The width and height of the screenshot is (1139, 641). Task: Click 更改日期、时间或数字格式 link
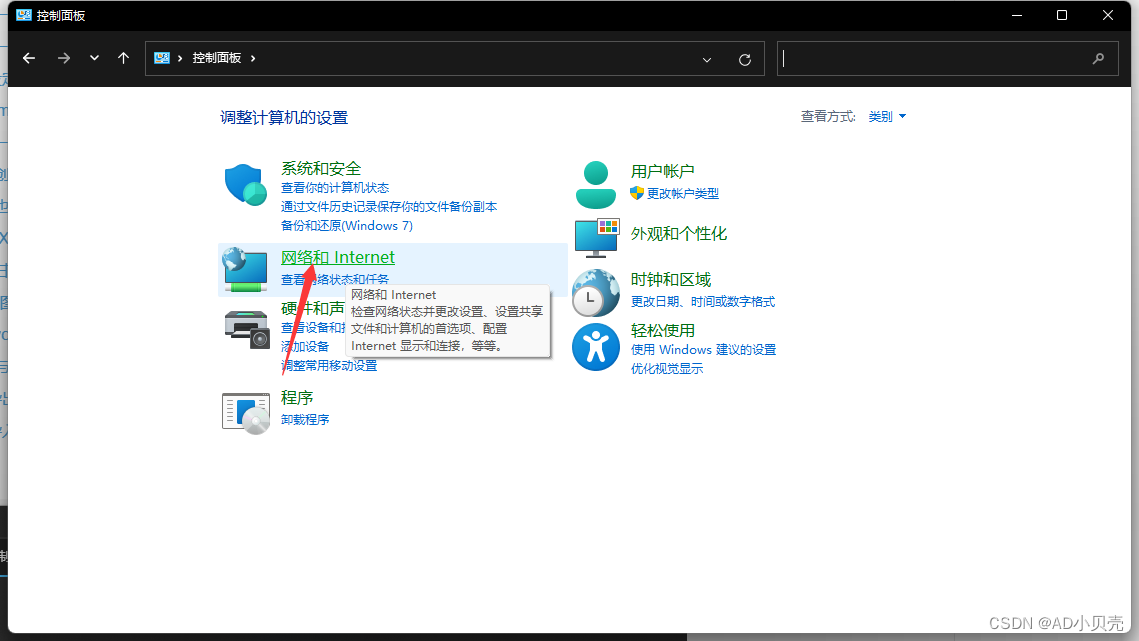click(x=702, y=302)
